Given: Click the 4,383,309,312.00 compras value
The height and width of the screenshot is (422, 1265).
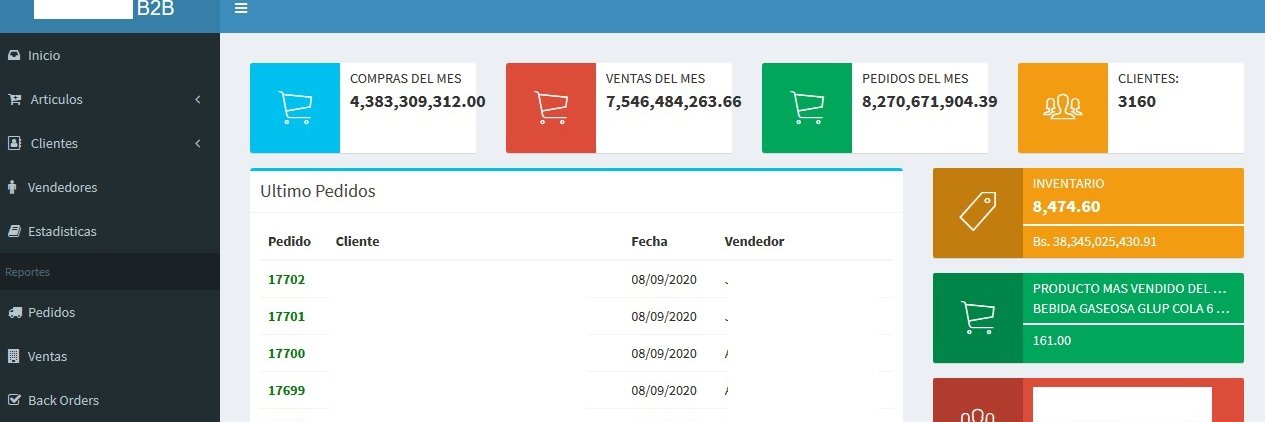Looking at the screenshot, I should tap(418, 101).
